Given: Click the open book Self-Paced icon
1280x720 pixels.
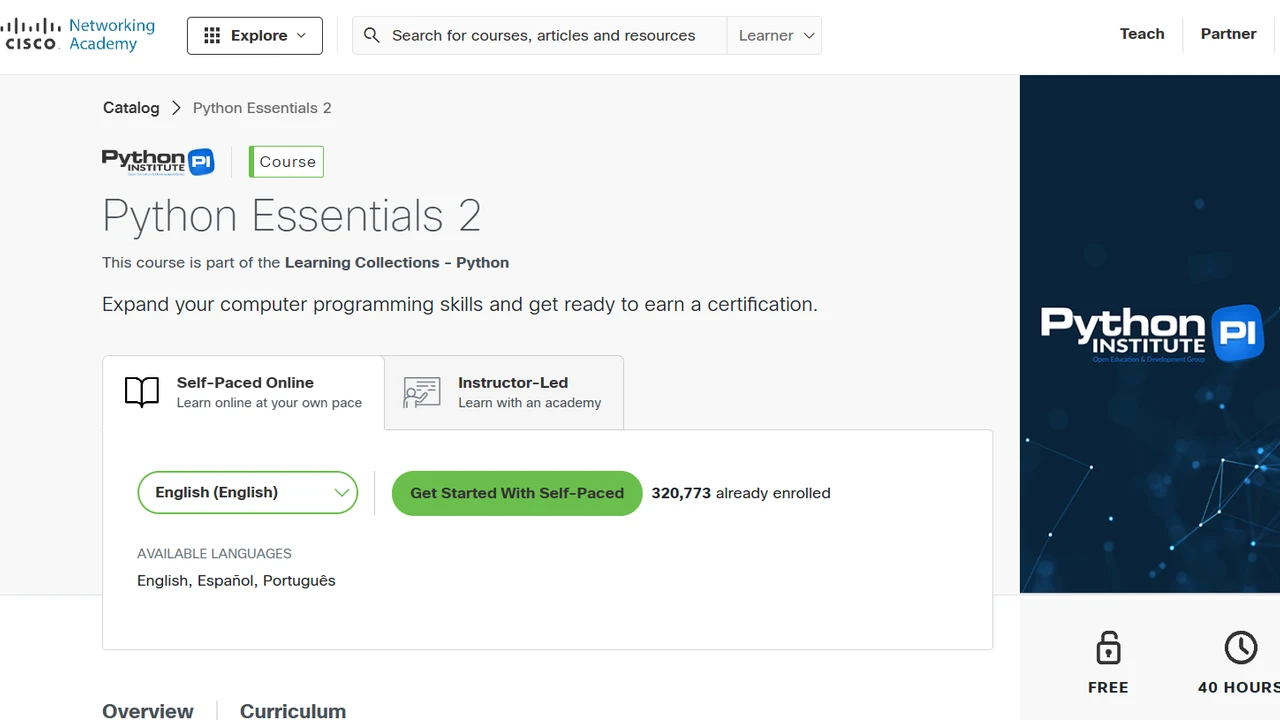Looking at the screenshot, I should 142,392.
